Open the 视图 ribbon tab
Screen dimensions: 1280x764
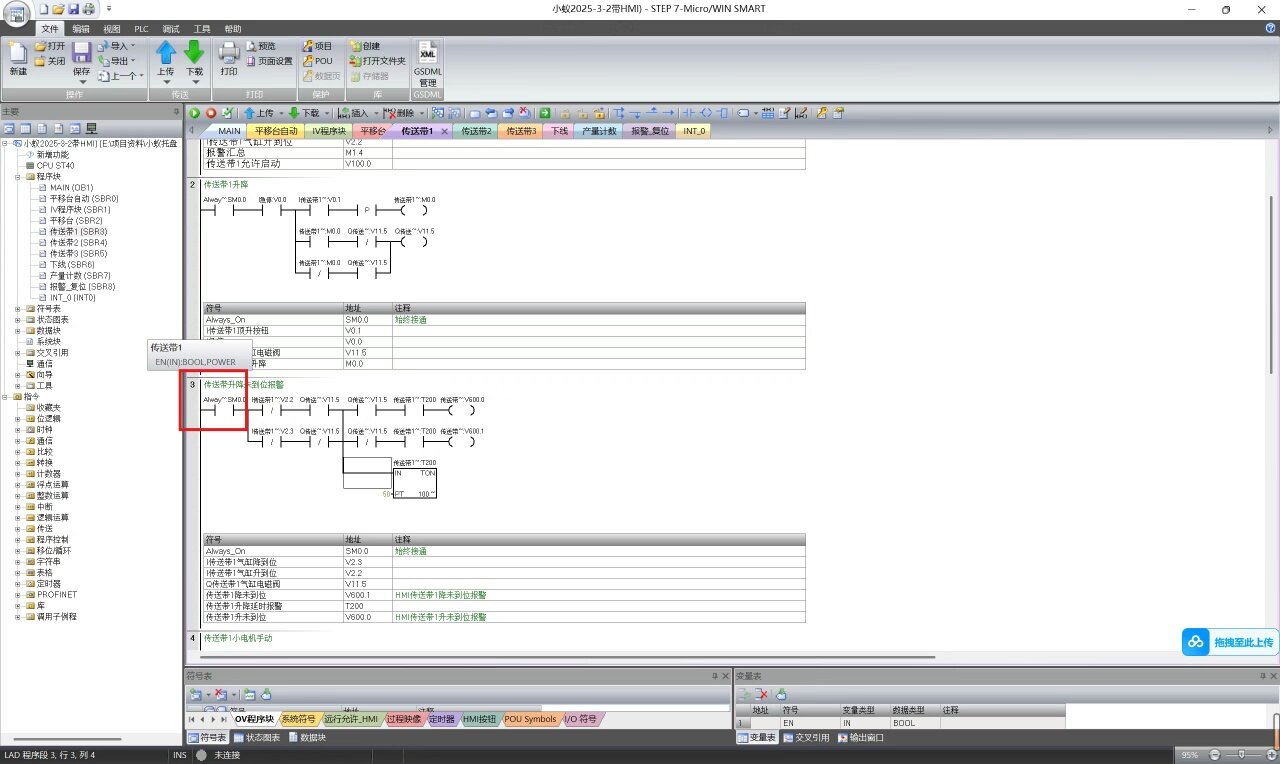pos(112,29)
